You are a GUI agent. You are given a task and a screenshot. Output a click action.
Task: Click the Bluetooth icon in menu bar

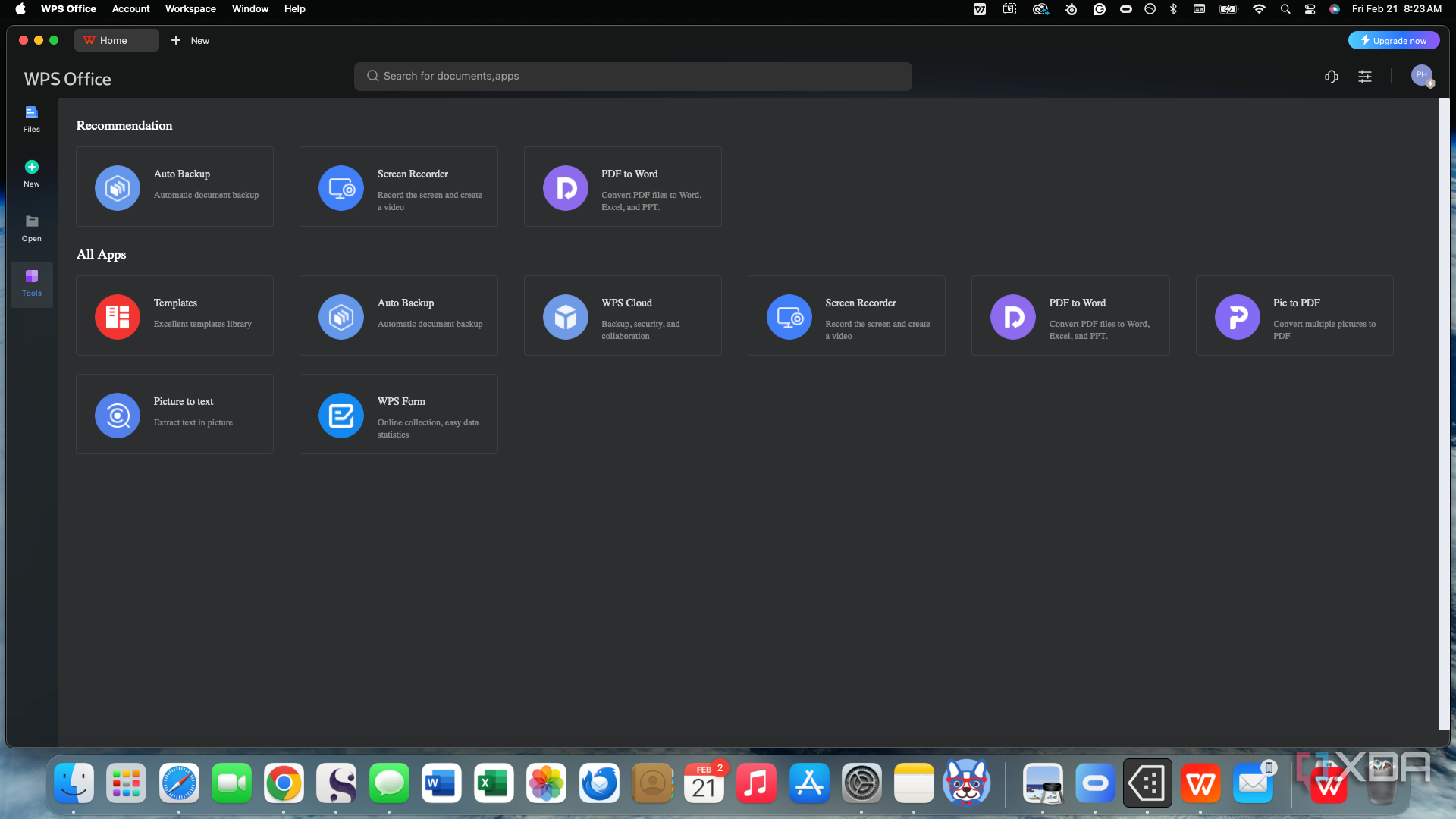pyautogui.click(x=1173, y=9)
